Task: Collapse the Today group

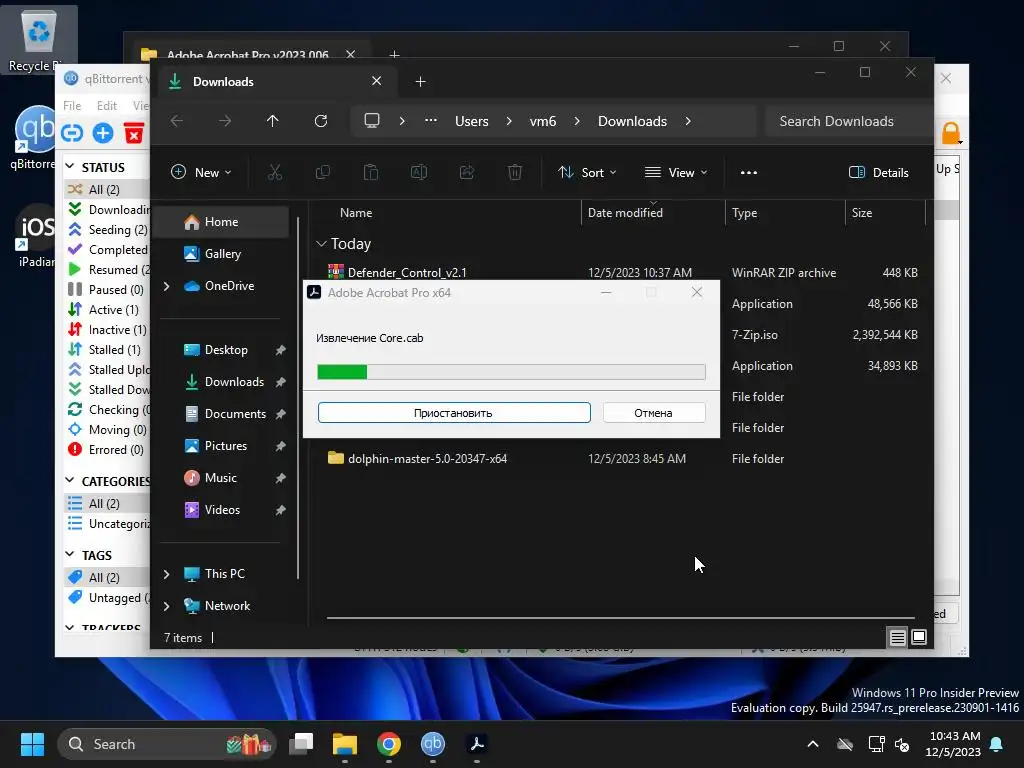Action: click(x=321, y=244)
